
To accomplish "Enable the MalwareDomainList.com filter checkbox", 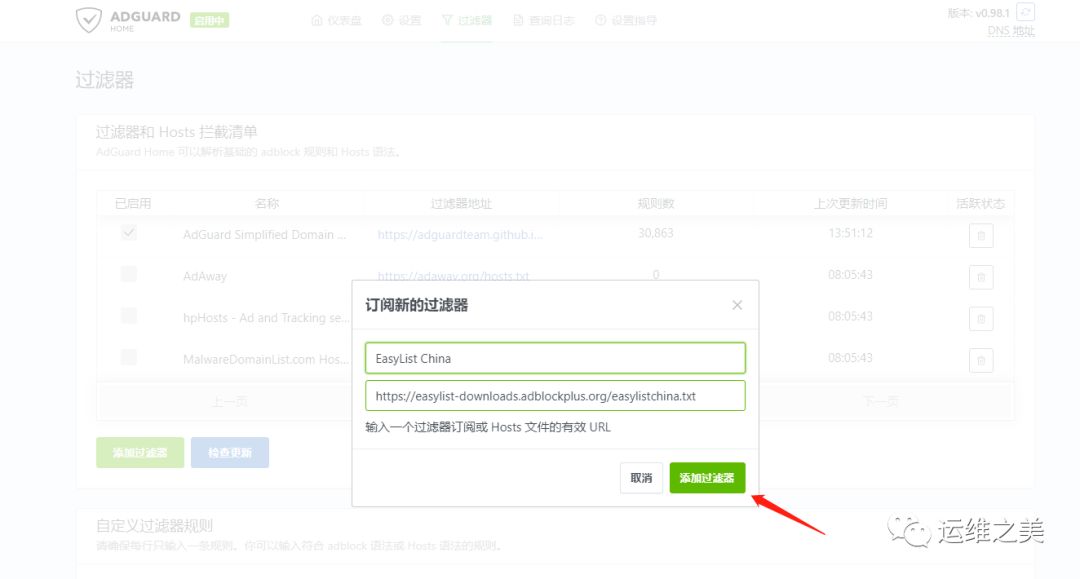I will [129, 357].
